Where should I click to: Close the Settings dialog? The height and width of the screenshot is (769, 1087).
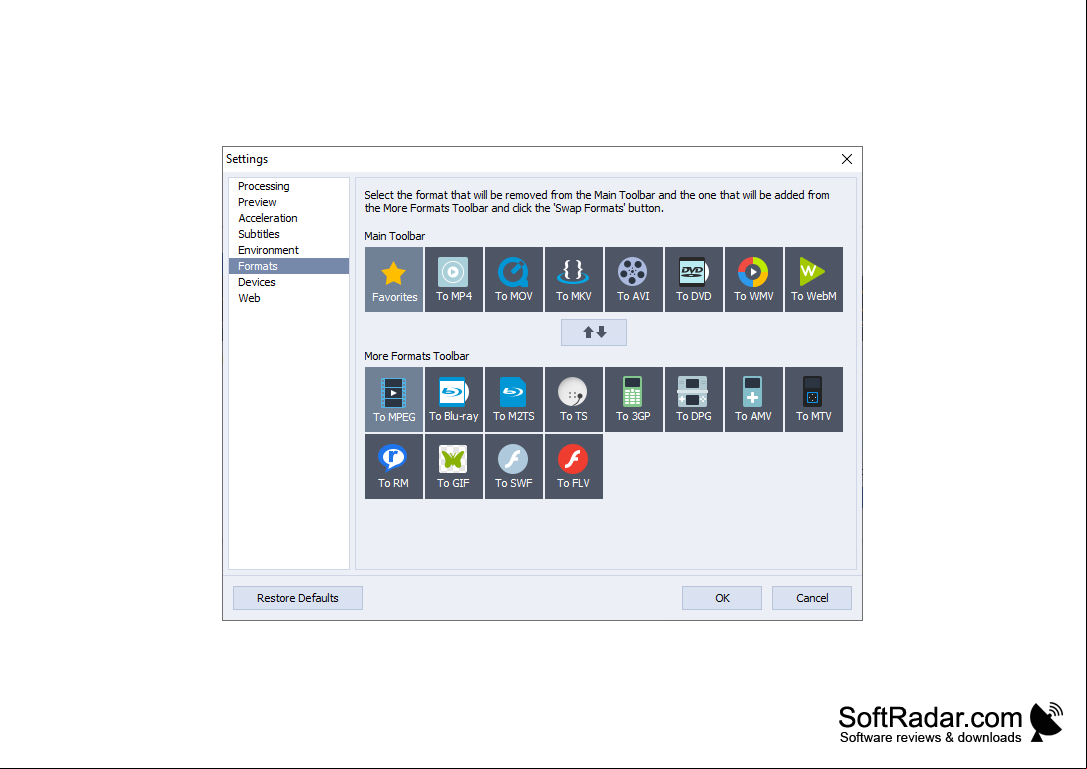point(846,159)
